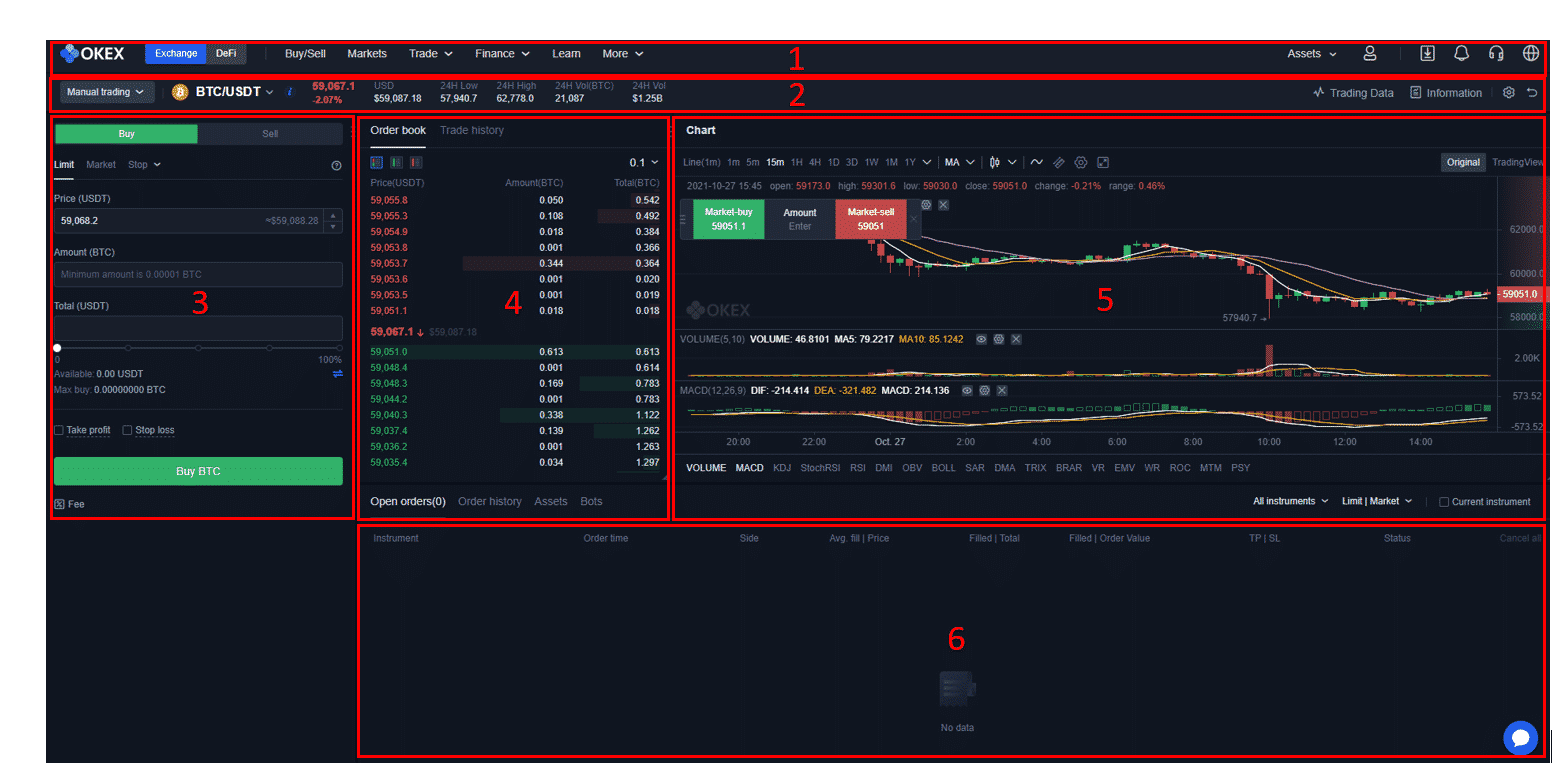Viewport: 1552px width, 763px height.
Task: Click the globe language icon
Action: 1531,54
